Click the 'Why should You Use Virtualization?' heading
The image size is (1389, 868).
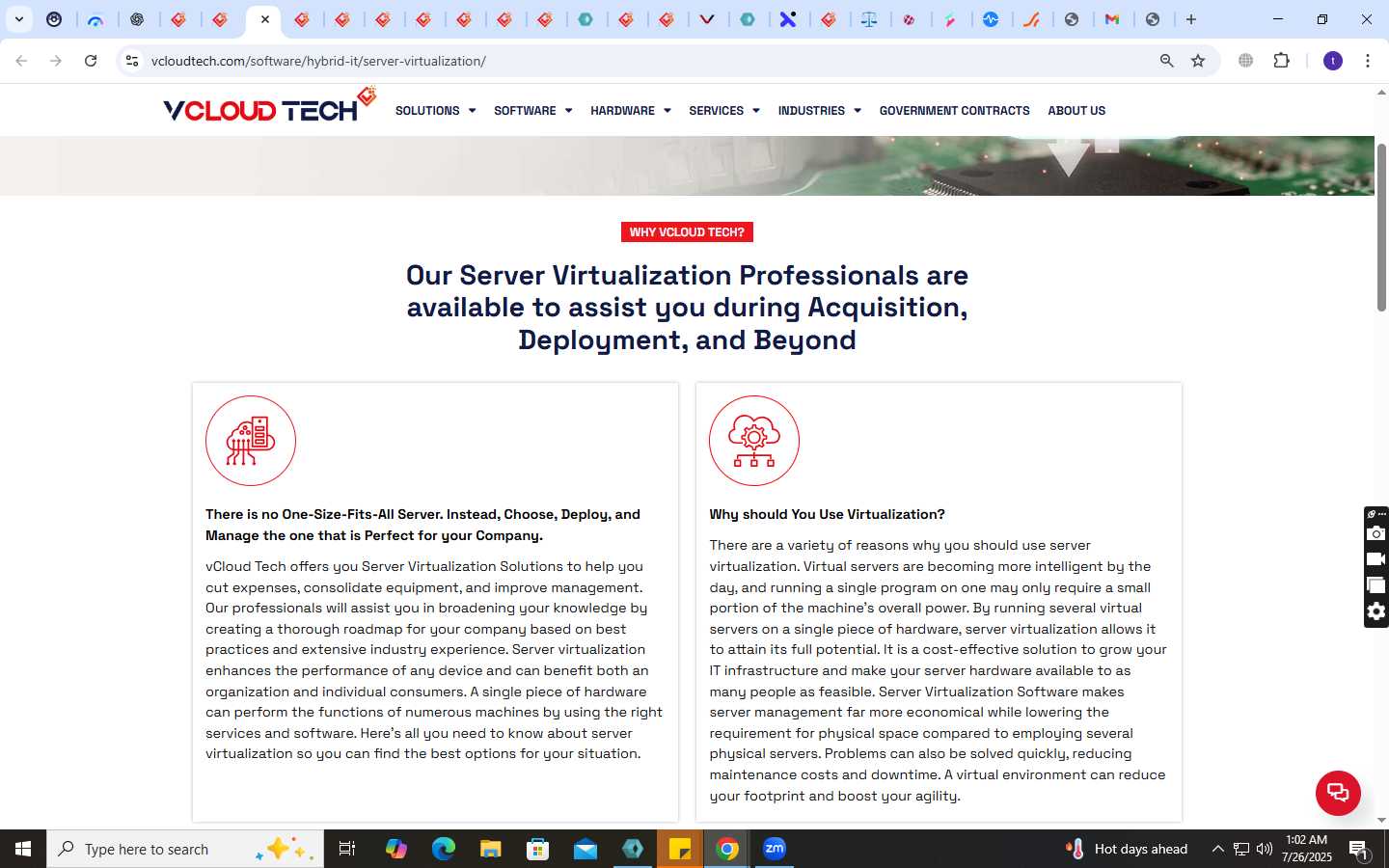click(x=827, y=514)
